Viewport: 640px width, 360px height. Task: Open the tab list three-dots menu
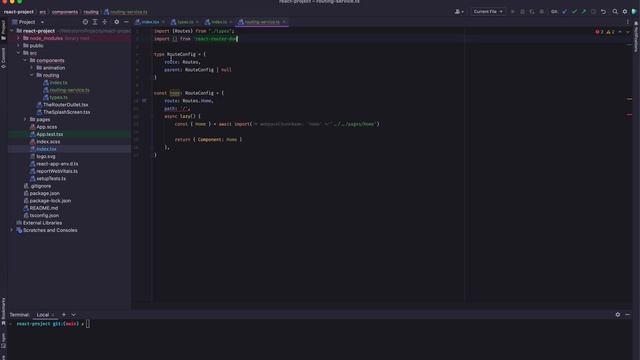tap(628, 22)
